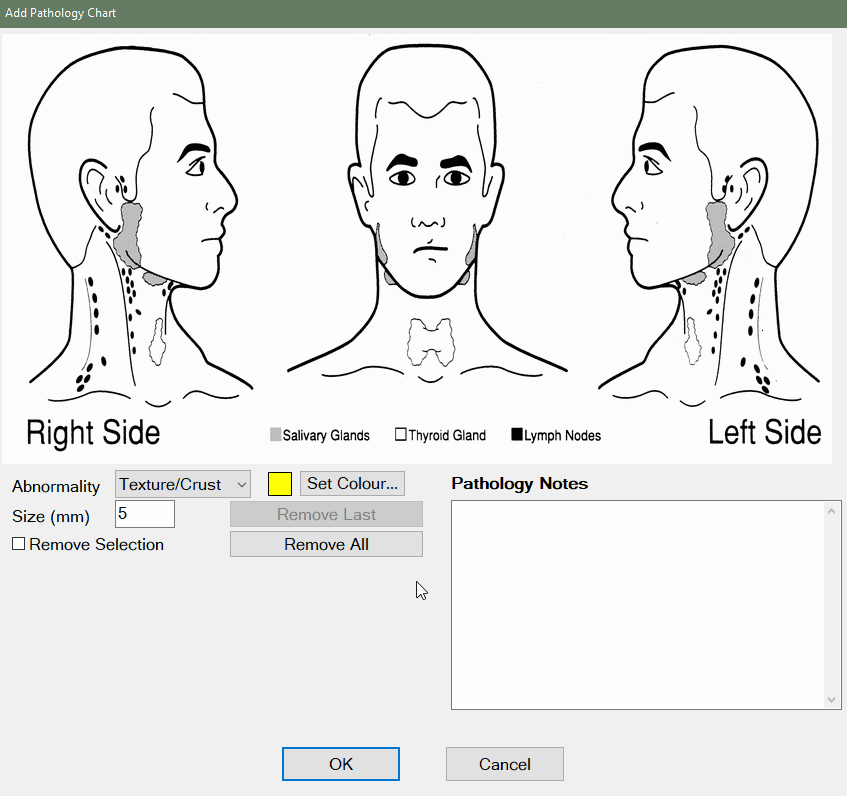The width and height of the screenshot is (847, 796).
Task: Mark the right side parotid salivary gland
Action: [130, 235]
